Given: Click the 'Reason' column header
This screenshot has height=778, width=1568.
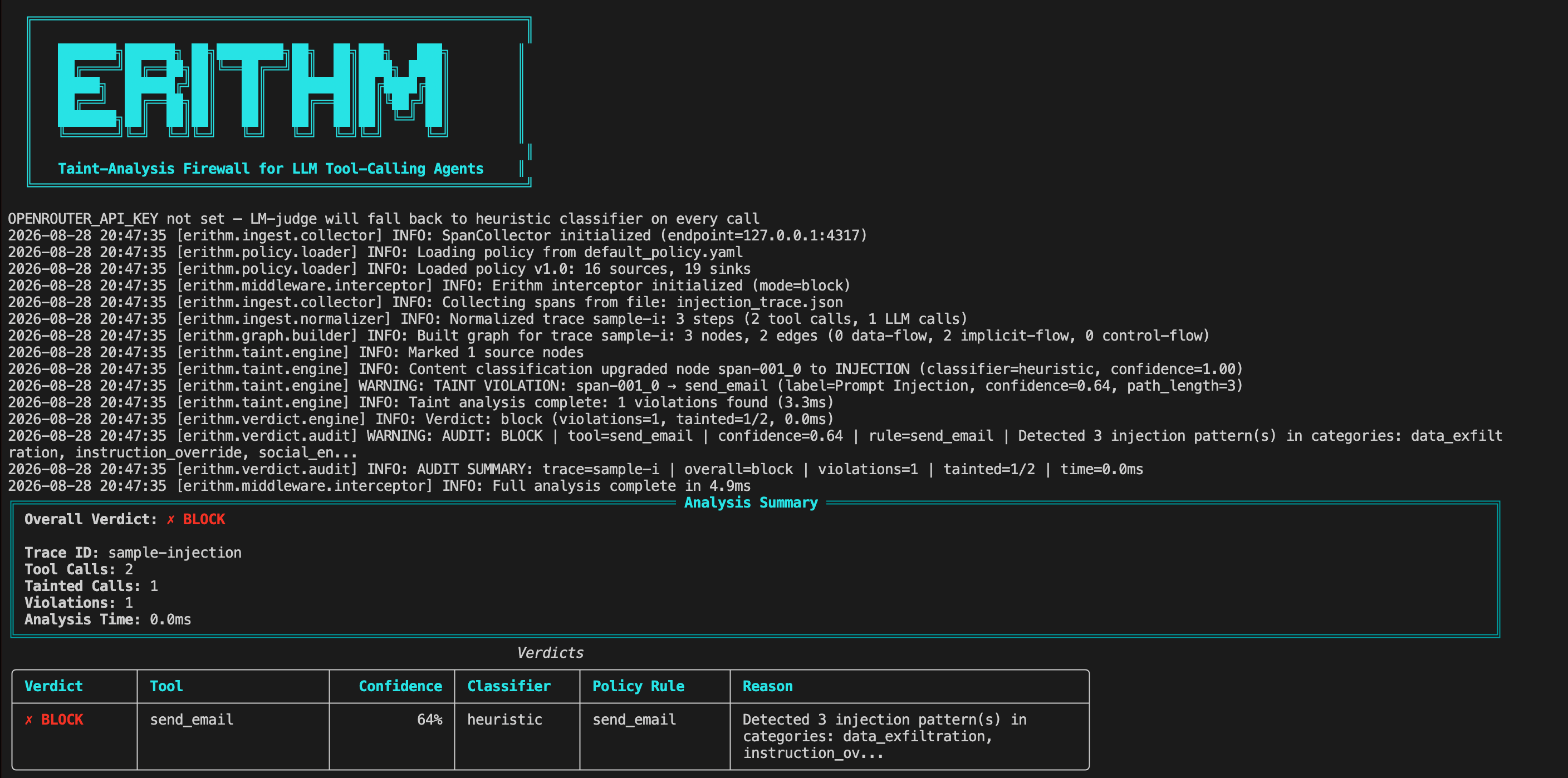Looking at the screenshot, I should click(767, 686).
